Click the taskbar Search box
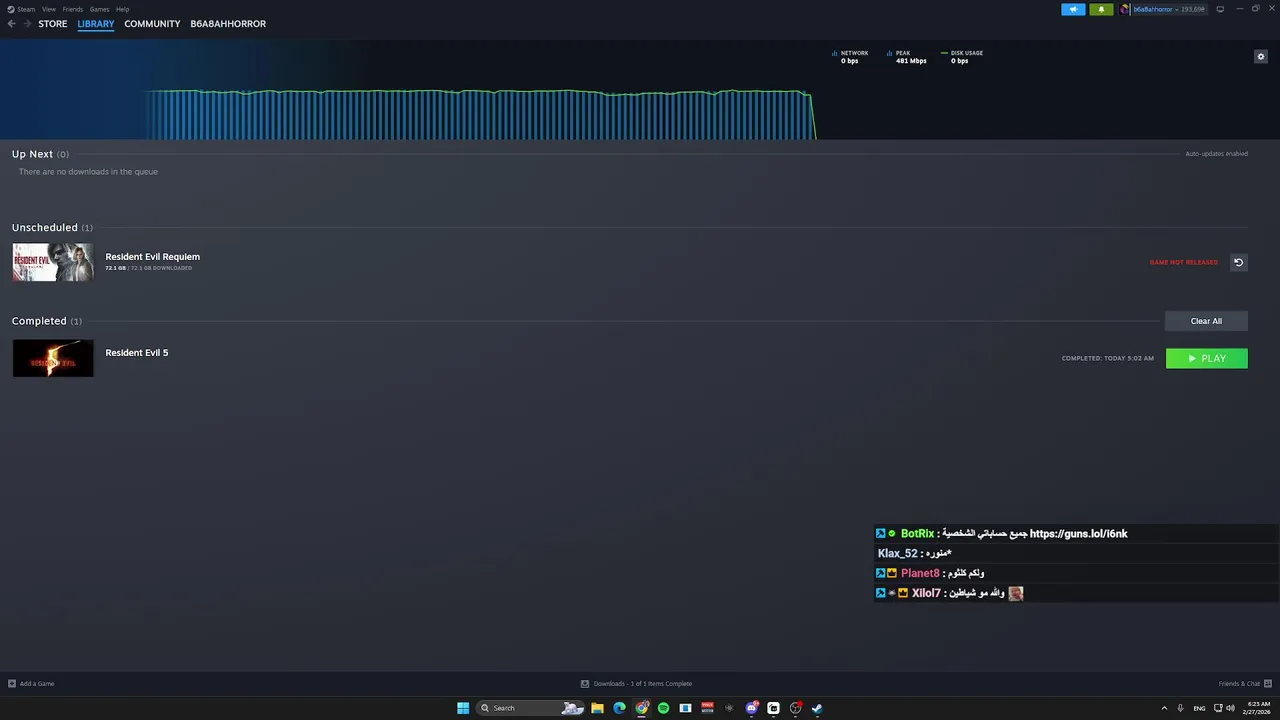Viewport: 1280px width, 720px height. [x=531, y=708]
